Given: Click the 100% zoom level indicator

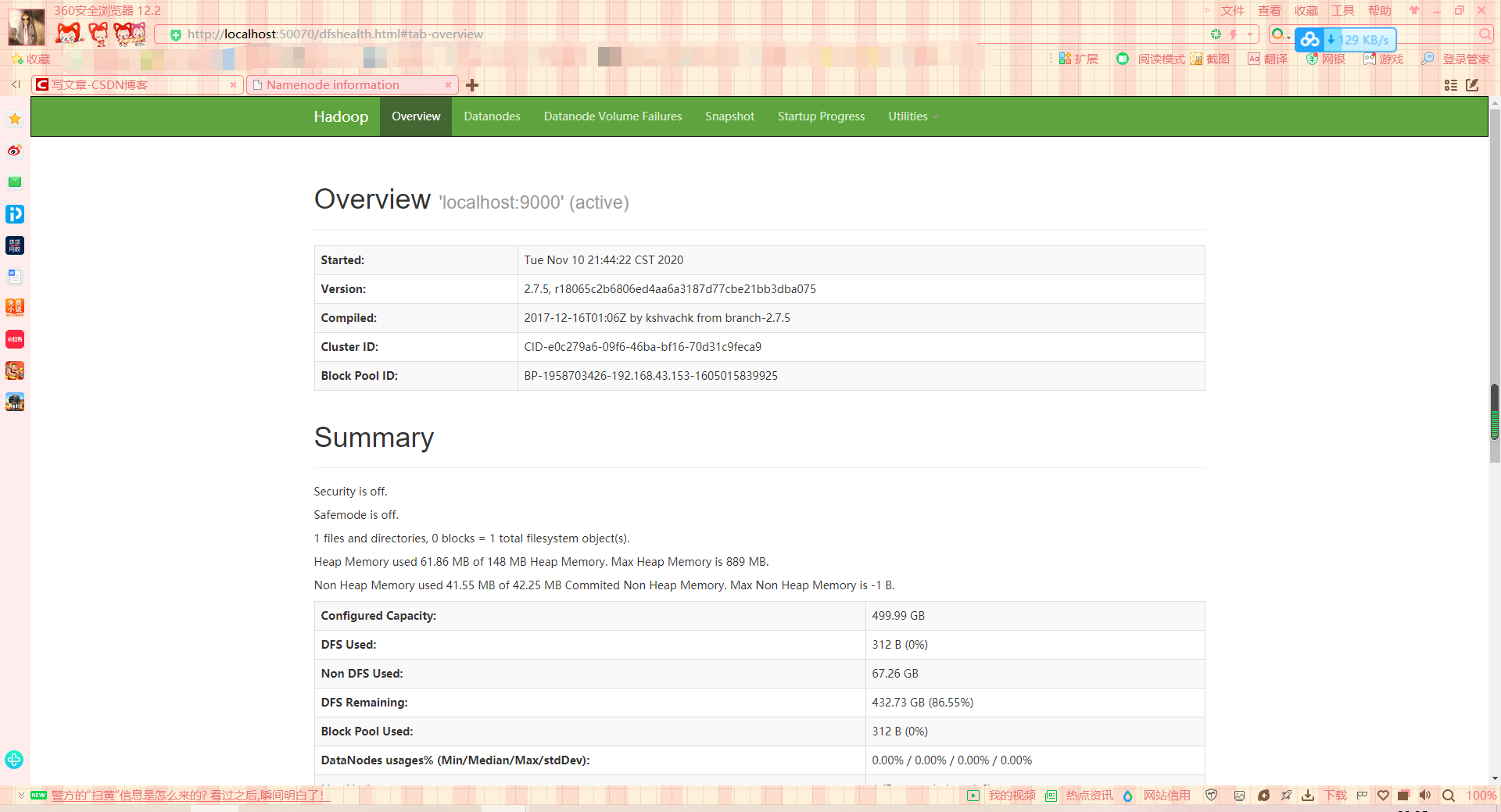Looking at the screenshot, I should 1481,795.
